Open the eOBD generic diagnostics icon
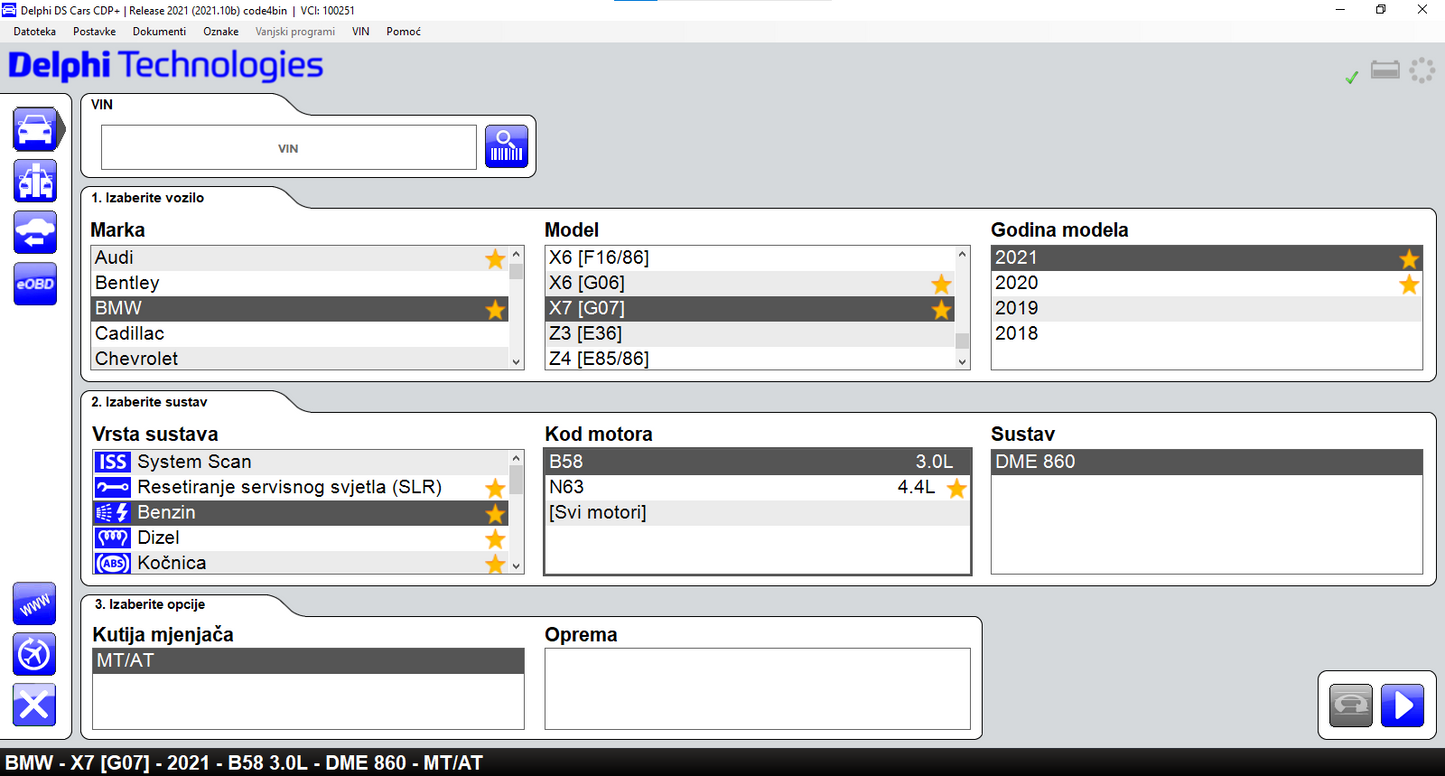 click(x=35, y=284)
